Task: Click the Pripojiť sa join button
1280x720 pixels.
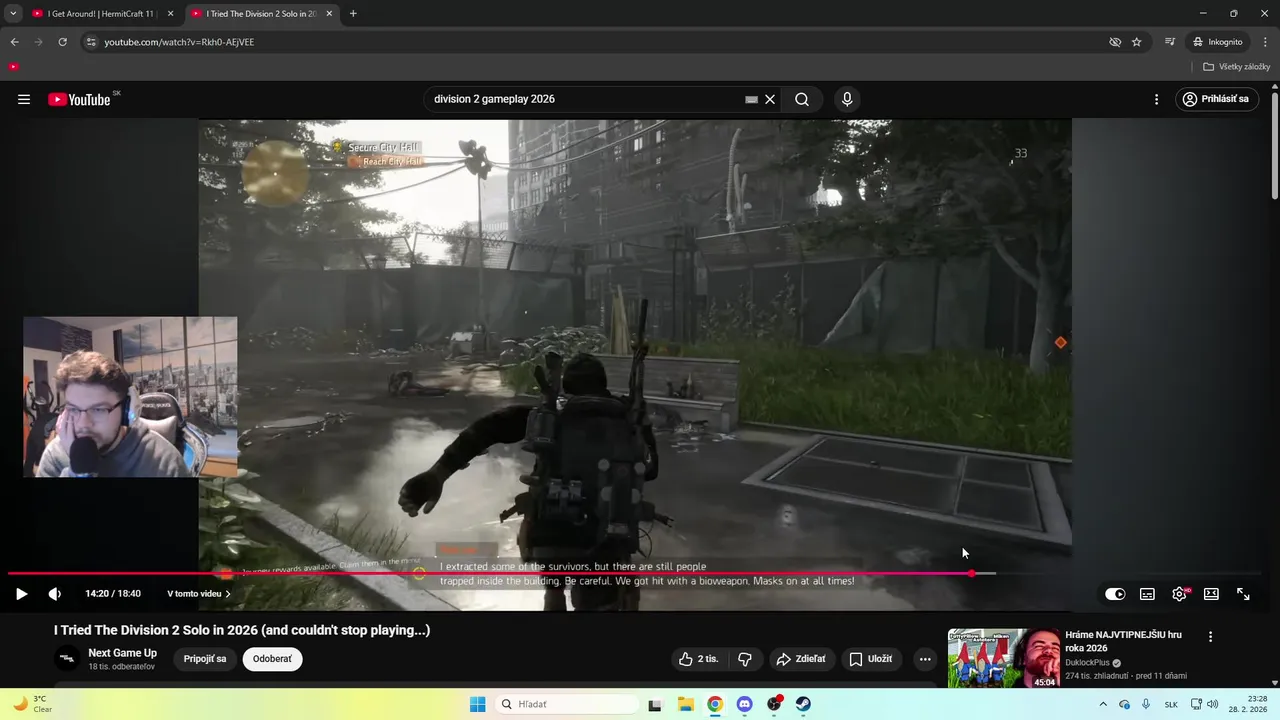Action: [x=205, y=659]
